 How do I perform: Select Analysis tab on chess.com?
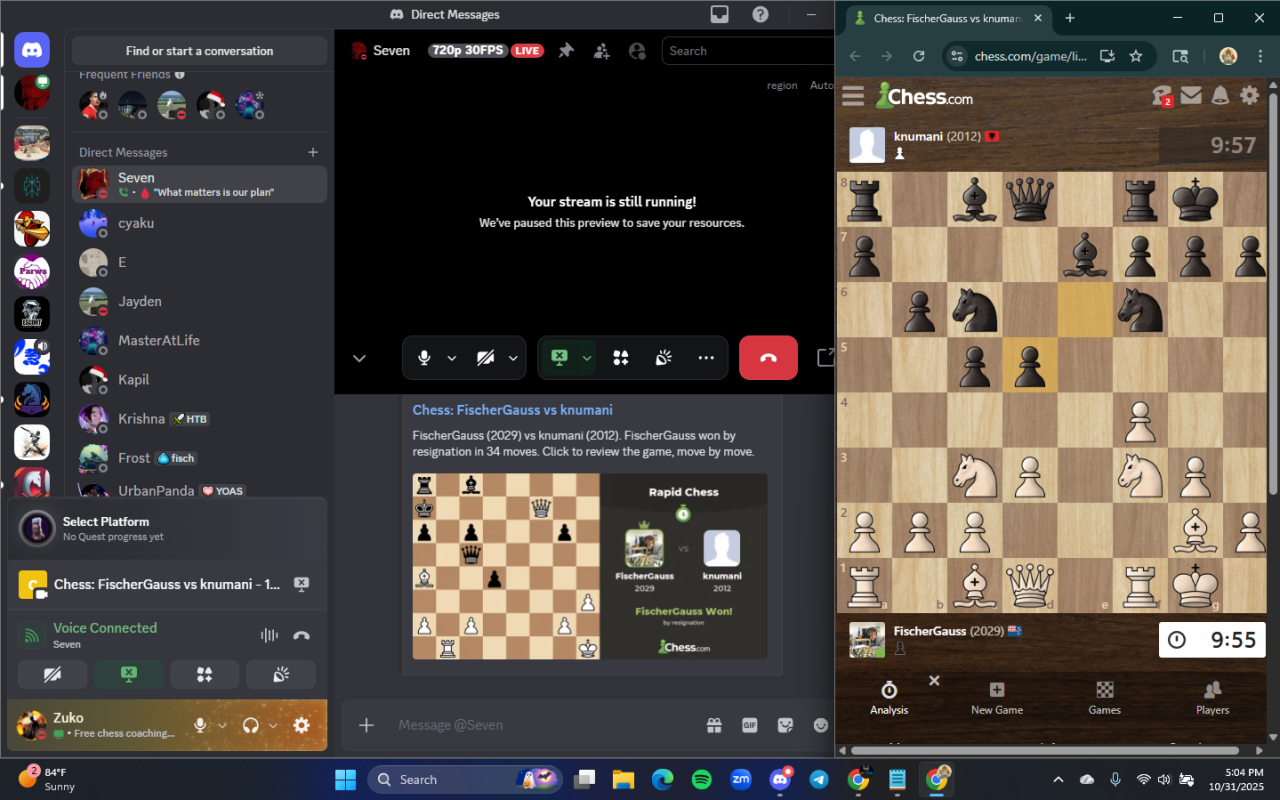click(889, 698)
